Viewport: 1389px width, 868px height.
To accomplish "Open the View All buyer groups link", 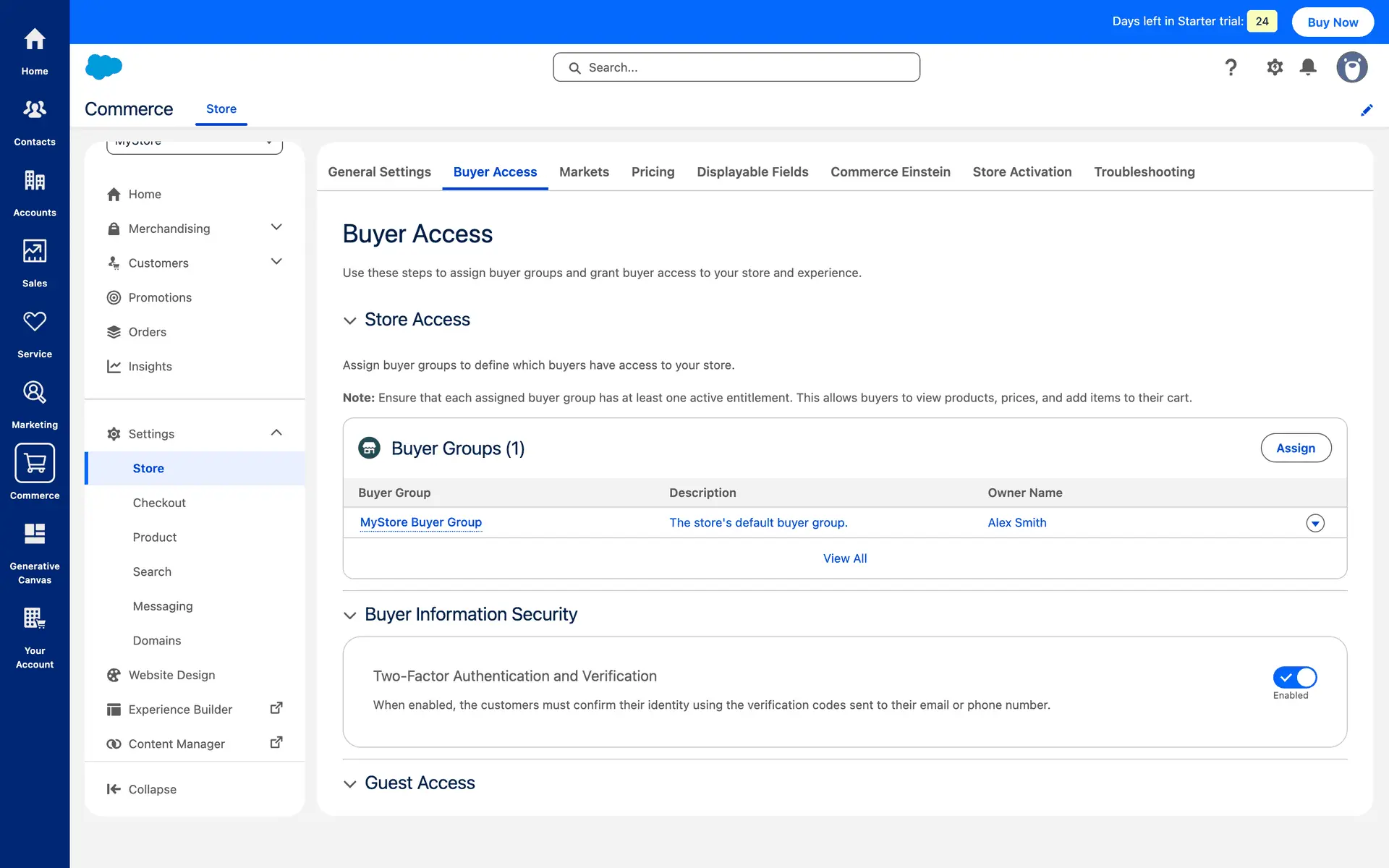I will point(844,558).
